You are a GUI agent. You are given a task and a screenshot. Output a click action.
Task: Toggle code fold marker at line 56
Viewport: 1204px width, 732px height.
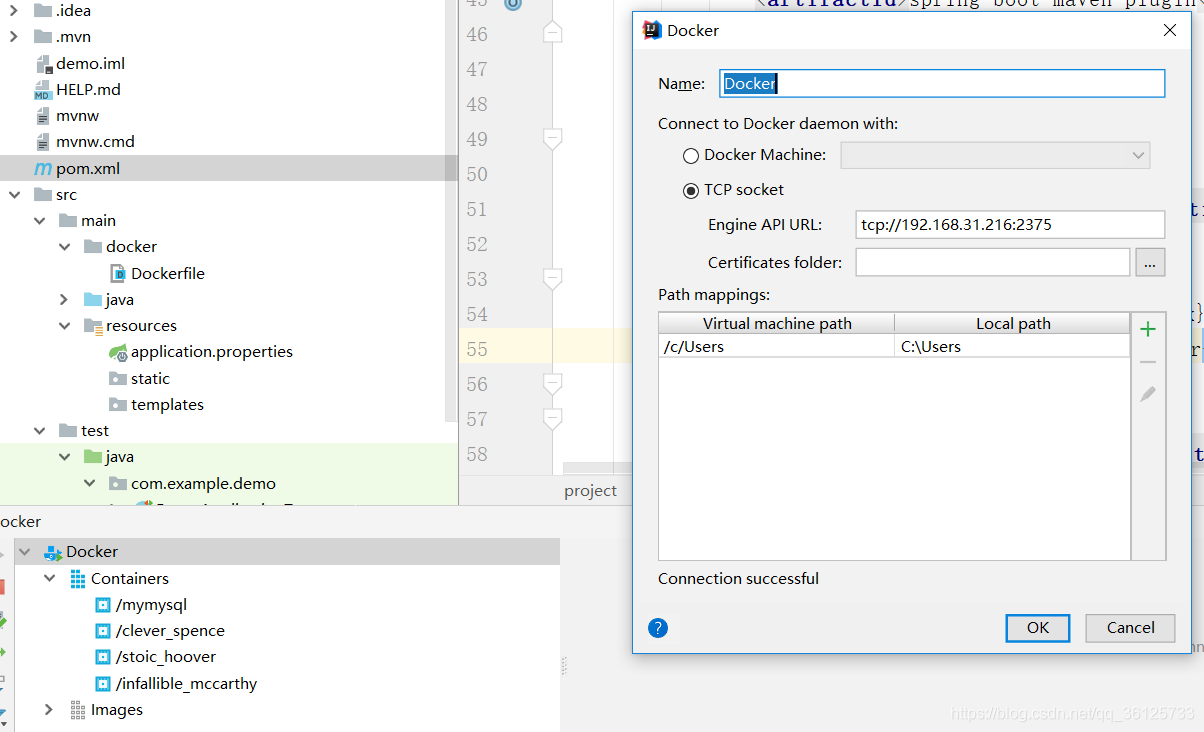[x=552, y=384]
